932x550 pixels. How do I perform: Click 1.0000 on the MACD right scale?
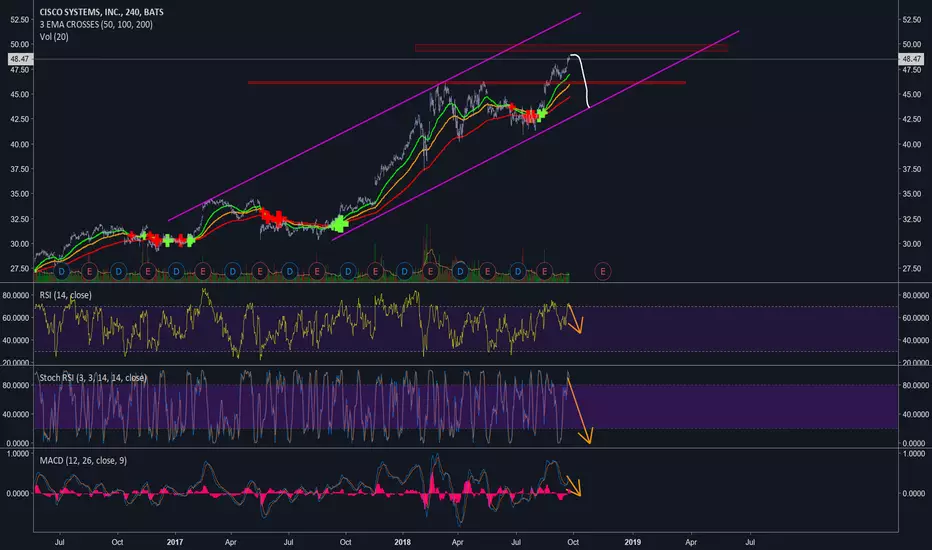click(914, 453)
